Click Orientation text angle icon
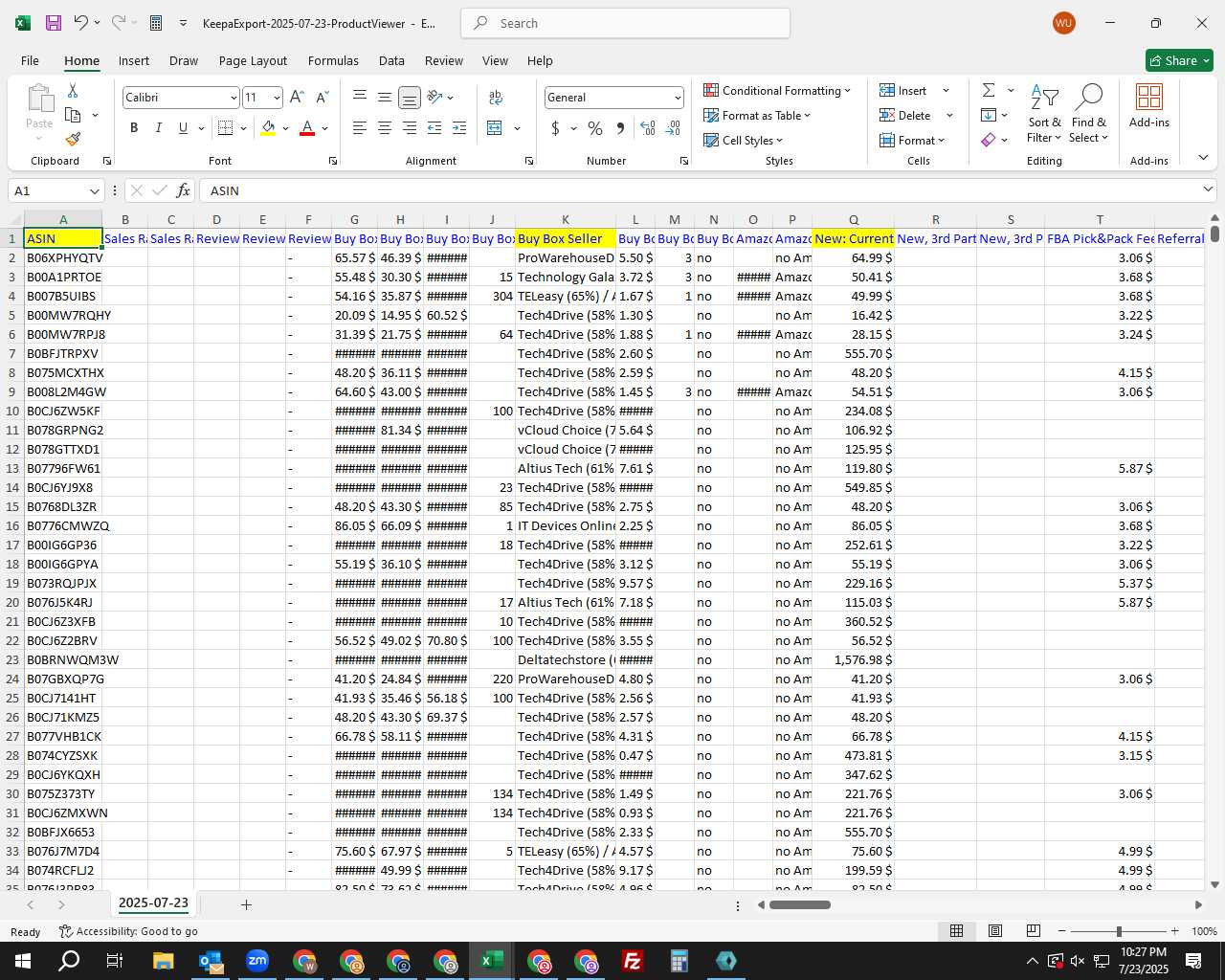 point(435,98)
